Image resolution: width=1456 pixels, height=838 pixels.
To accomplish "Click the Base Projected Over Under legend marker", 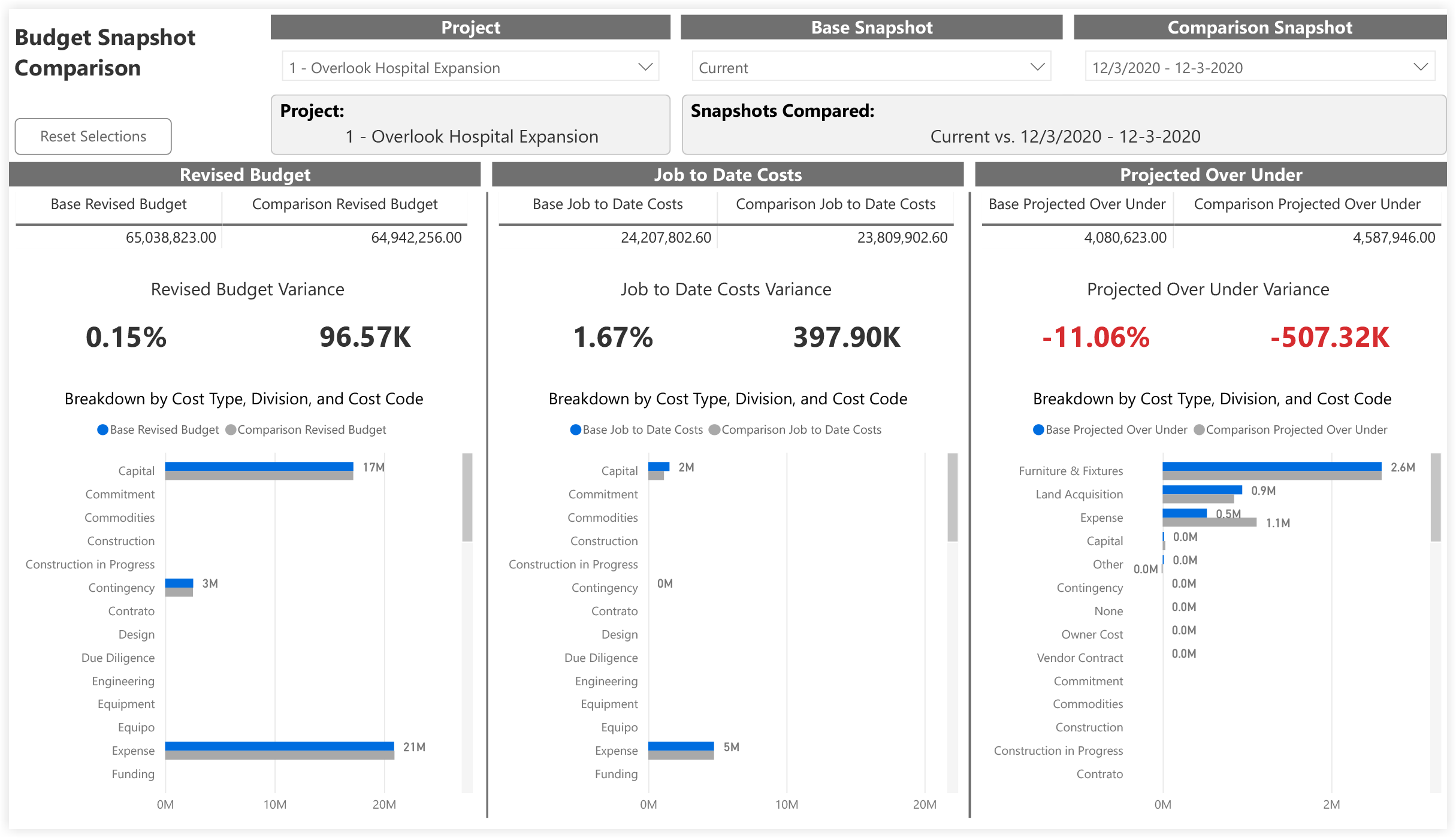I will tap(1038, 429).
